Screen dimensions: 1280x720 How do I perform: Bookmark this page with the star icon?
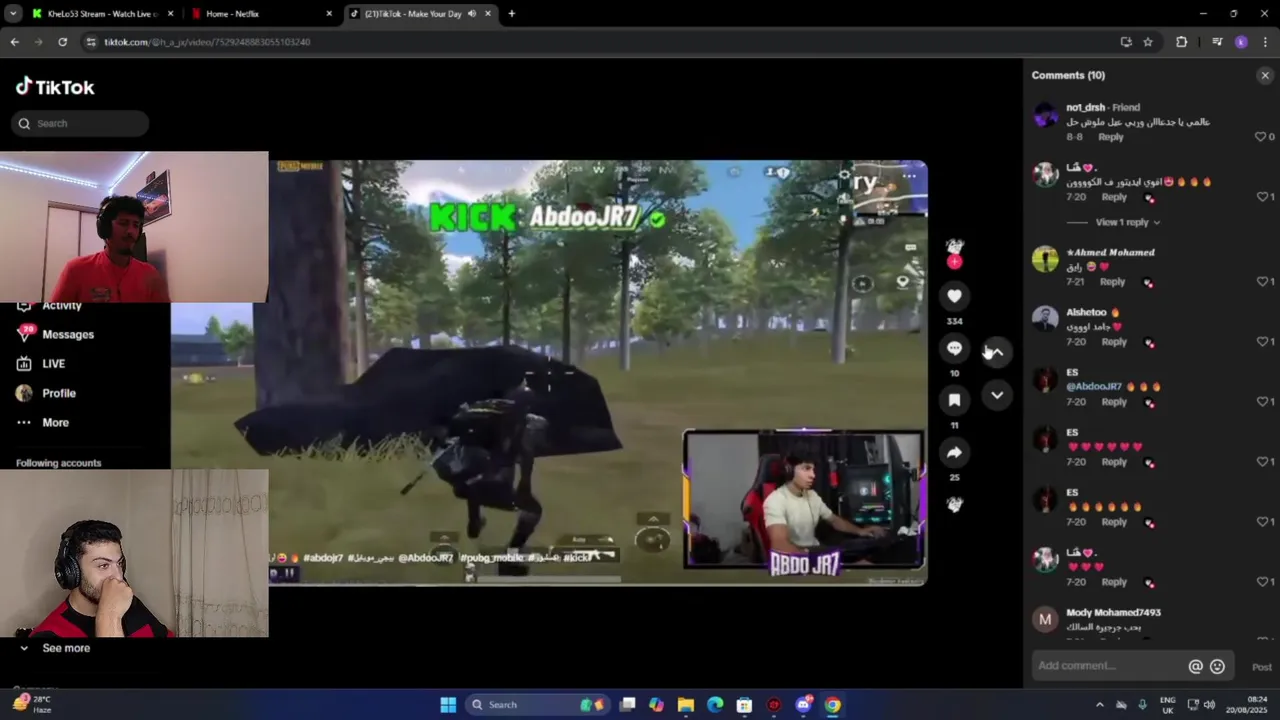(x=1148, y=42)
